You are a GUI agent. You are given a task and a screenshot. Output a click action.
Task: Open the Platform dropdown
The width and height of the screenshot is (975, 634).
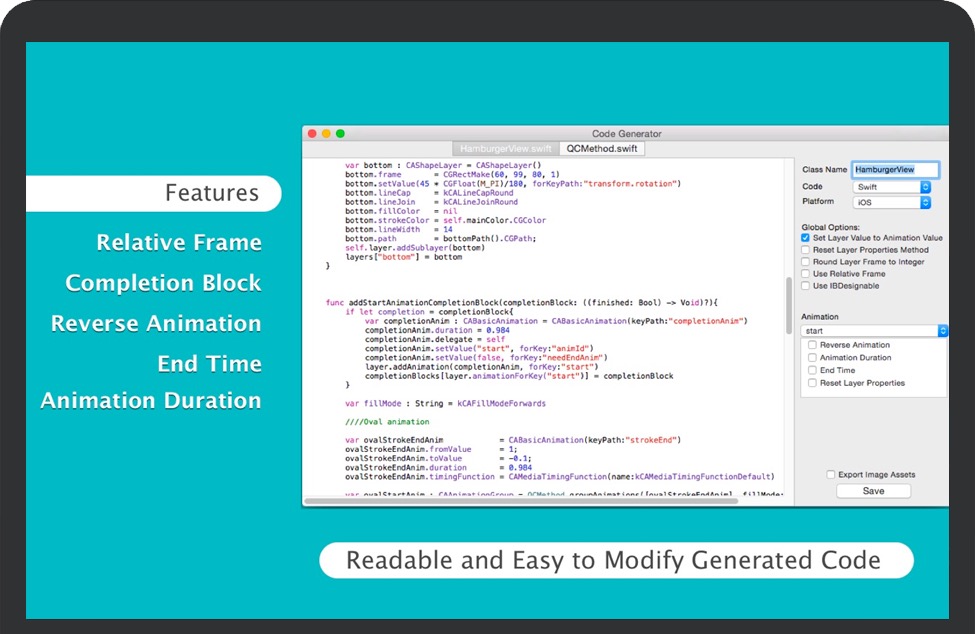(x=892, y=202)
